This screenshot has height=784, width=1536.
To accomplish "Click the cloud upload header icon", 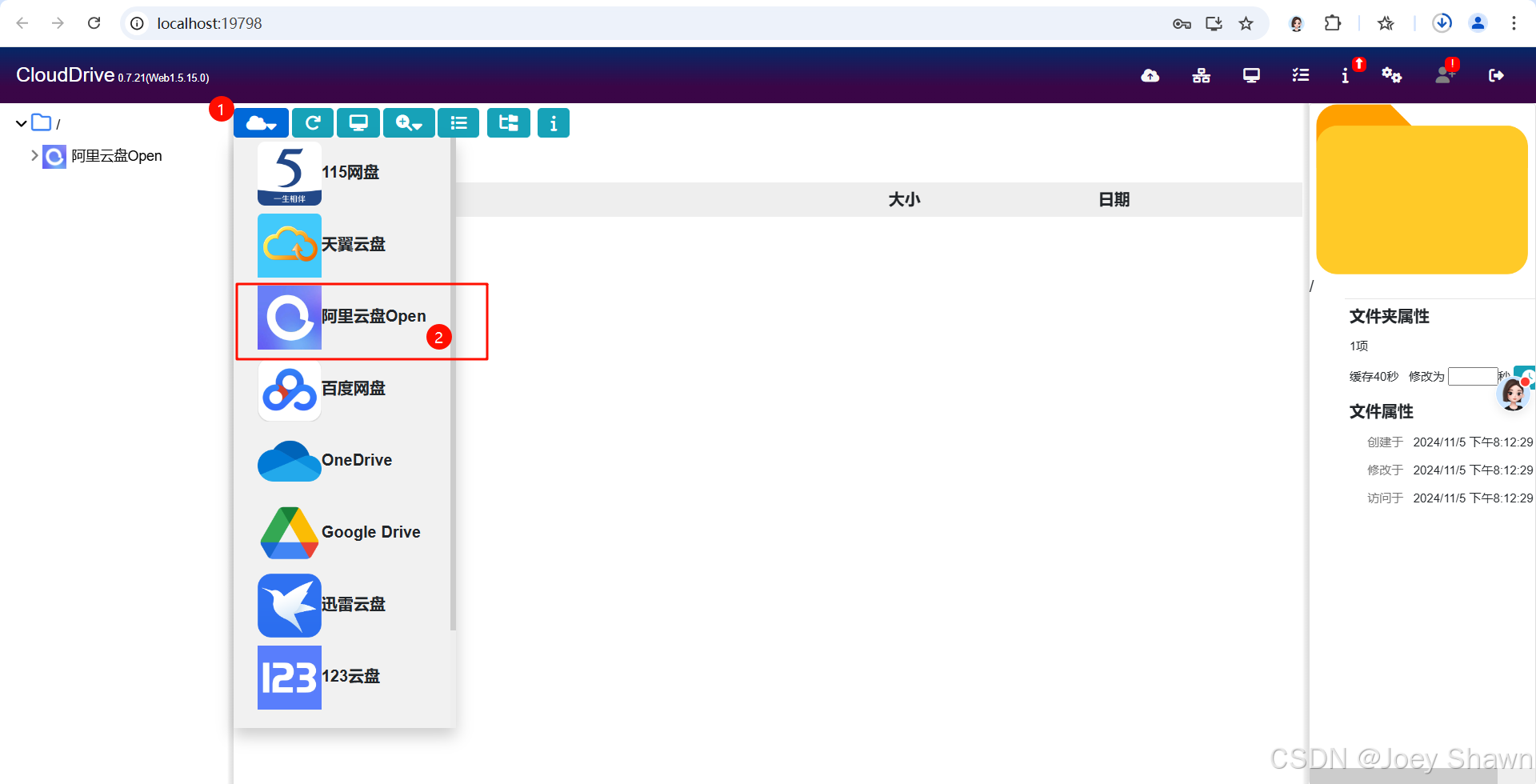I will (1150, 75).
